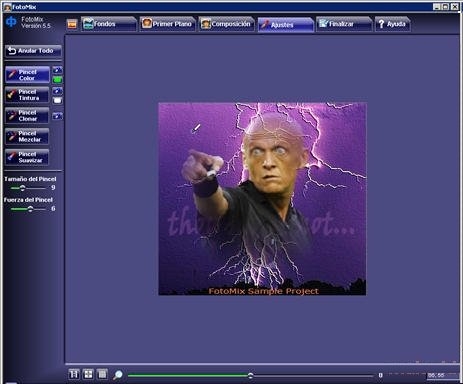
Task: Click the magnifying glass zoom icon
Action: tap(118, 375)
